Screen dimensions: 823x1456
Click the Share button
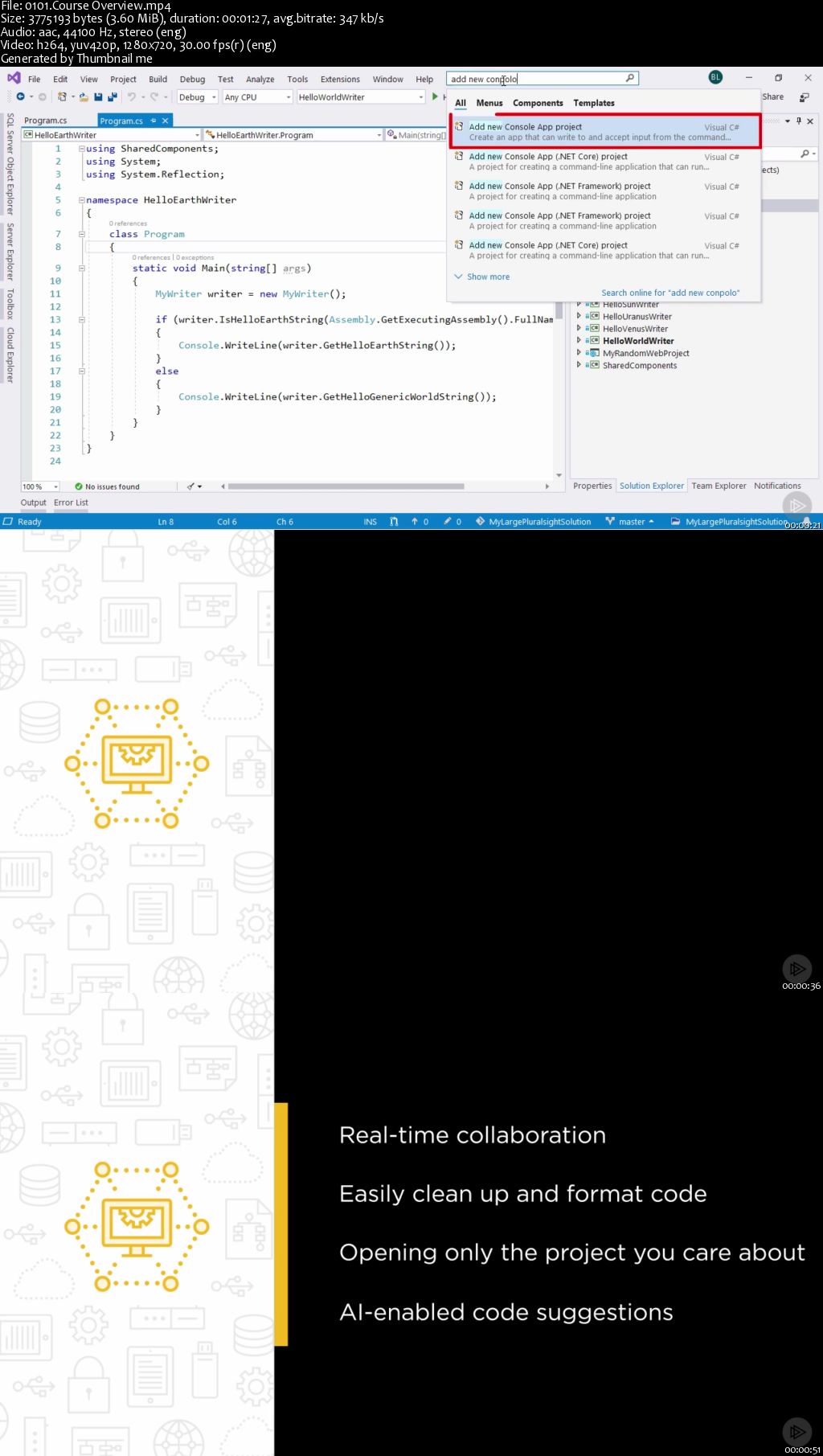coord(772,96)
